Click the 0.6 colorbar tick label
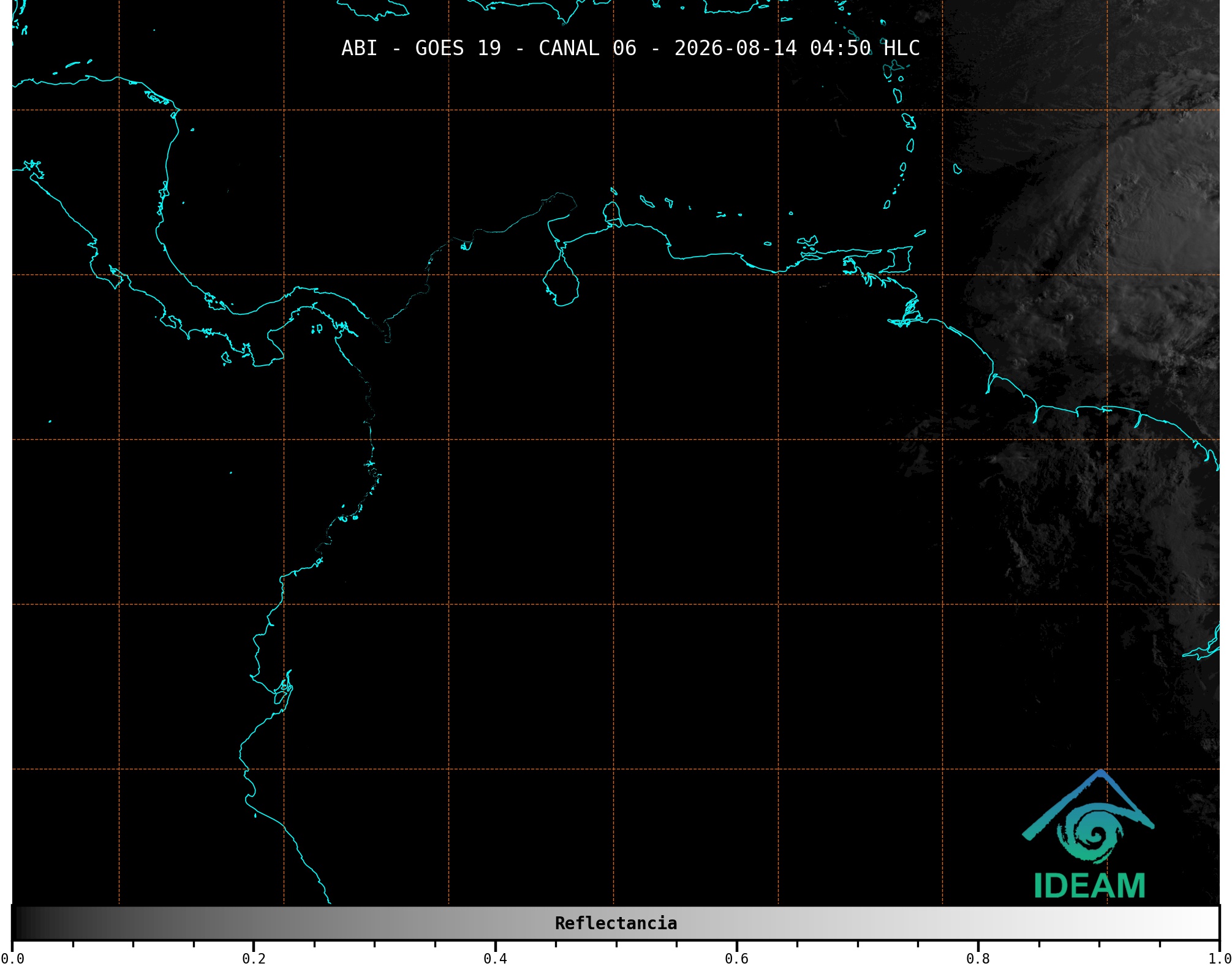This screenshot has height=966, width=1232. point(736,959)
